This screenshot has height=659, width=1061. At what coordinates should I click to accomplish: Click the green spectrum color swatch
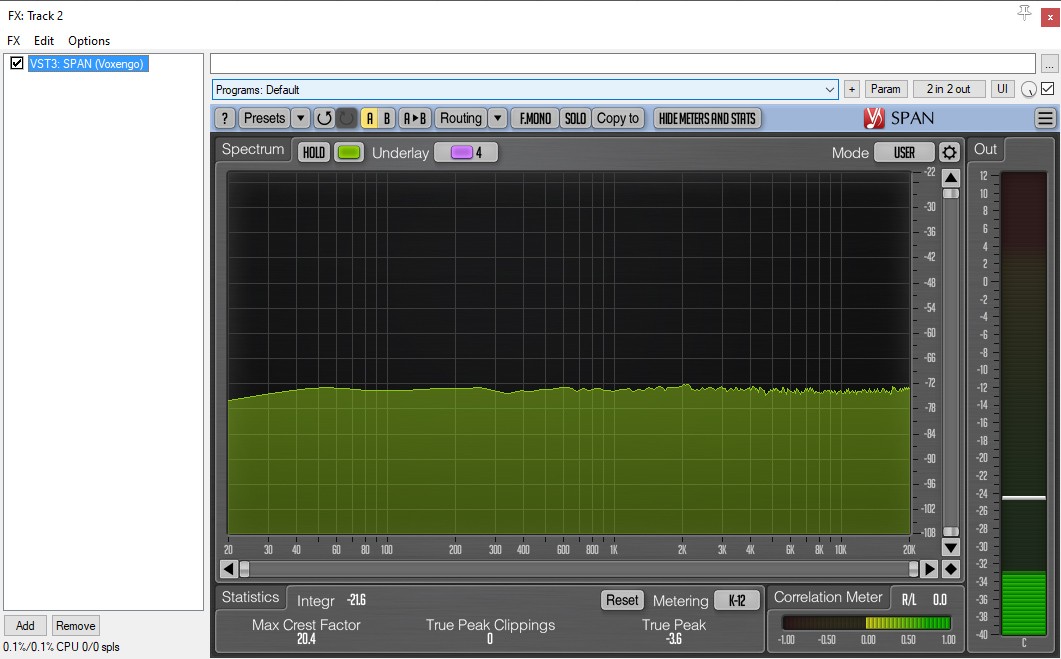349,153
